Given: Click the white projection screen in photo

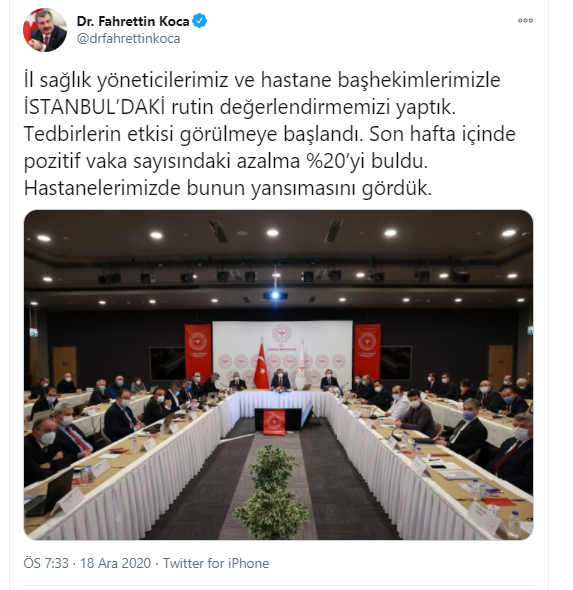Looking at the screenshot, I should click(x=283, y=350).
